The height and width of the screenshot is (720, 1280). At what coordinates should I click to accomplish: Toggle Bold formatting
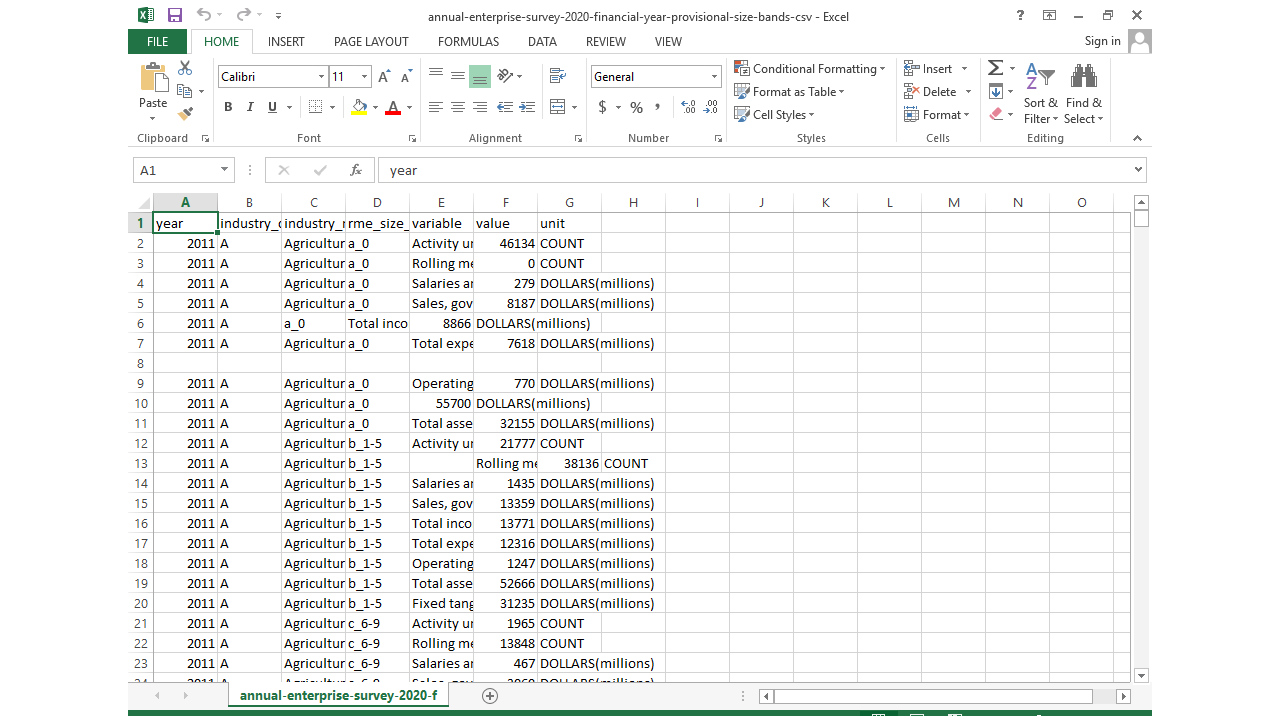point(228,107)
